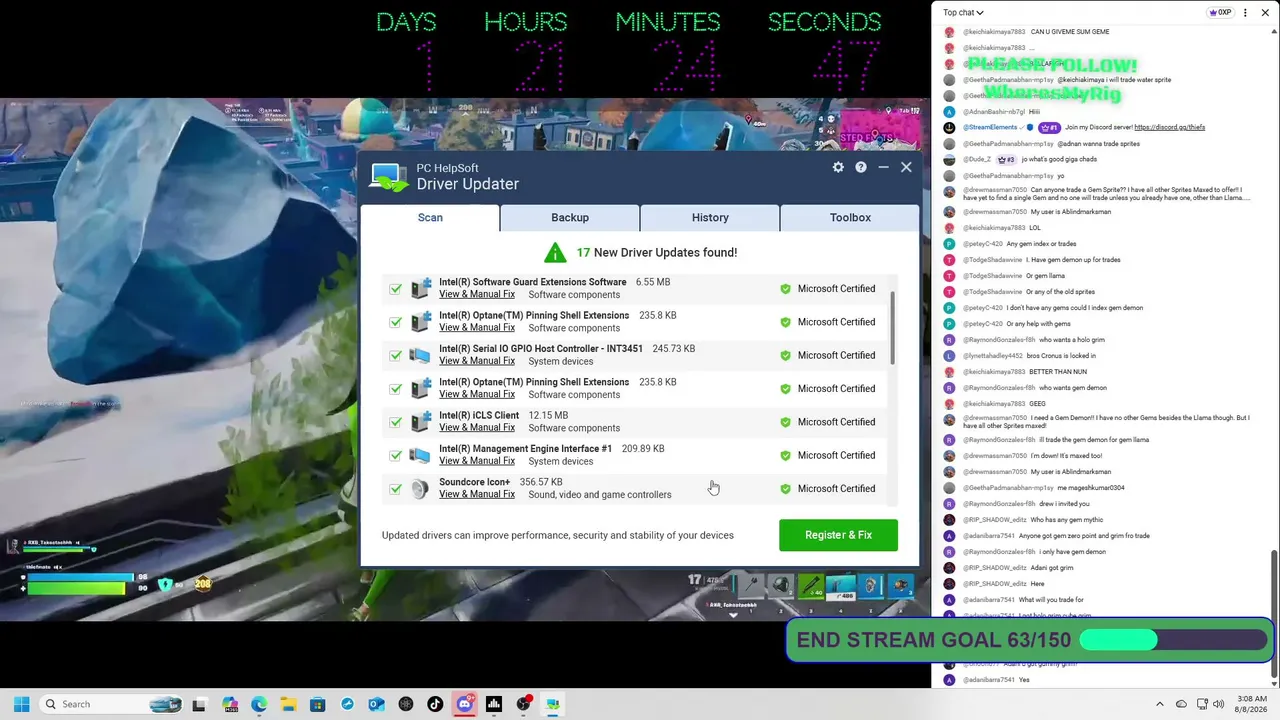Open View & Manual Fix for Intel iCLS Client
This screenshot has height=720, width=1280.
(477, 428)
